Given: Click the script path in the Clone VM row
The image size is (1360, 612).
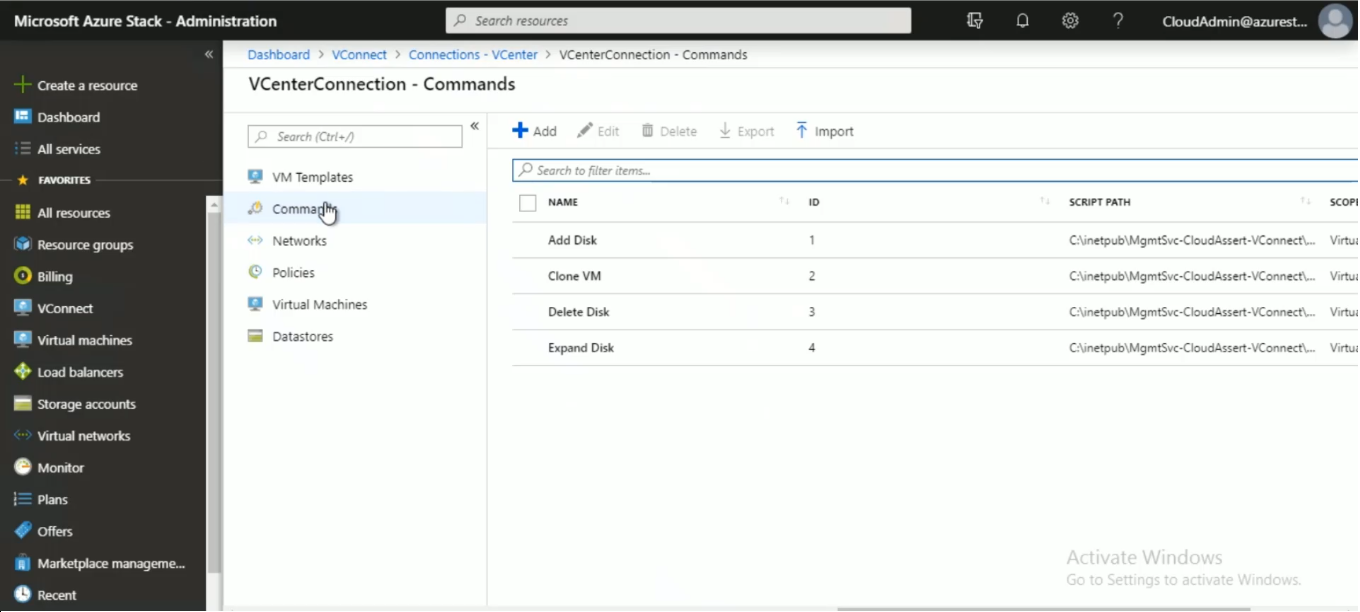Looking at the screenshot, I should [1192, 276].
